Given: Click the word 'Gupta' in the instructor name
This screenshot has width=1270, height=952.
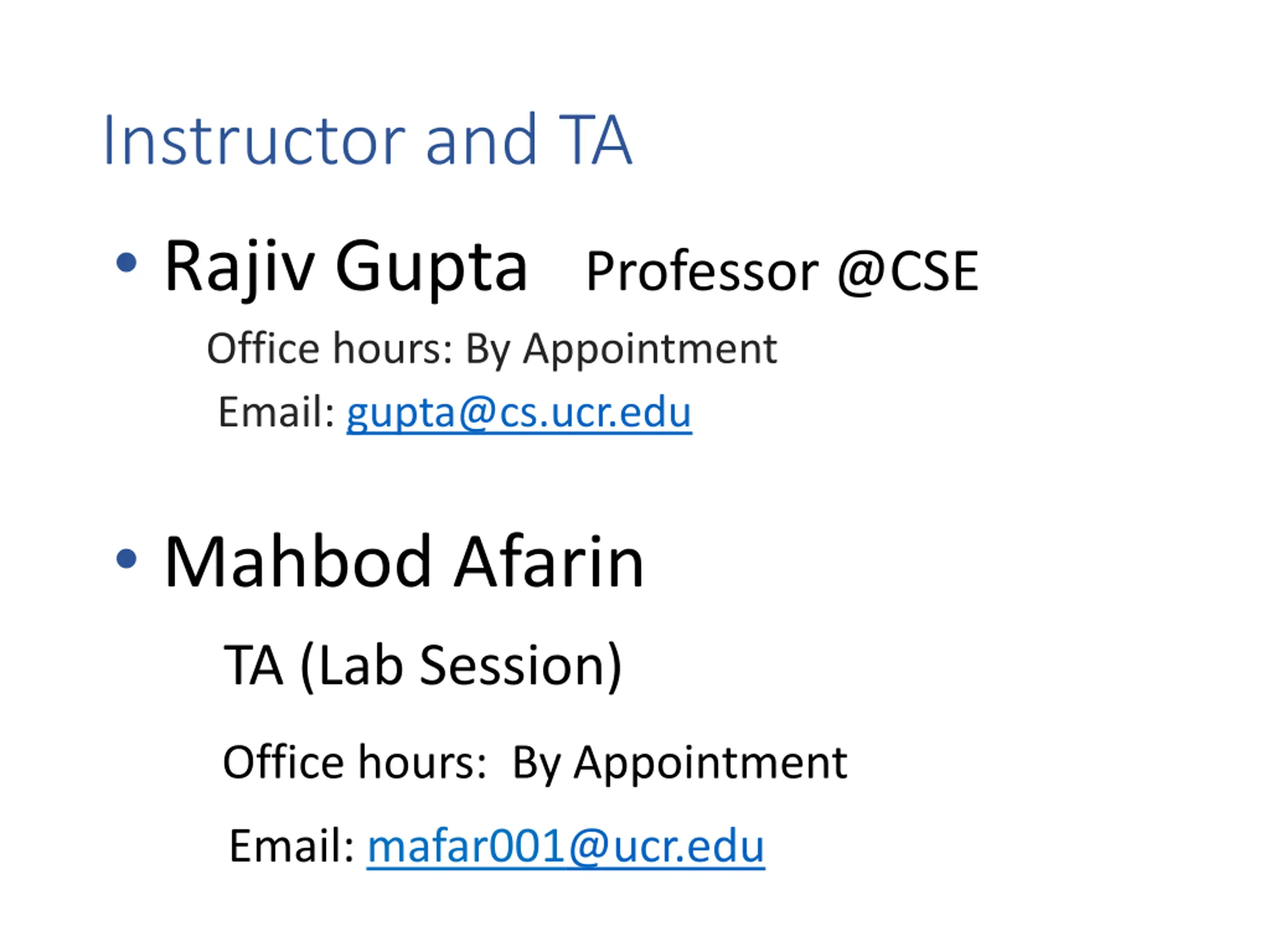Looking at the screenshot, I should click(x=431, y=268).
